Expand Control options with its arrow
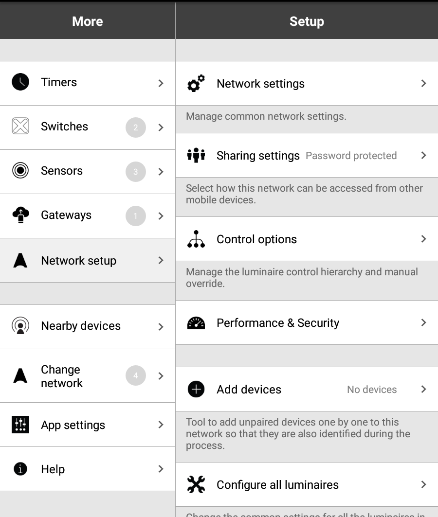 pyautogui.click(x=423, y=239)
